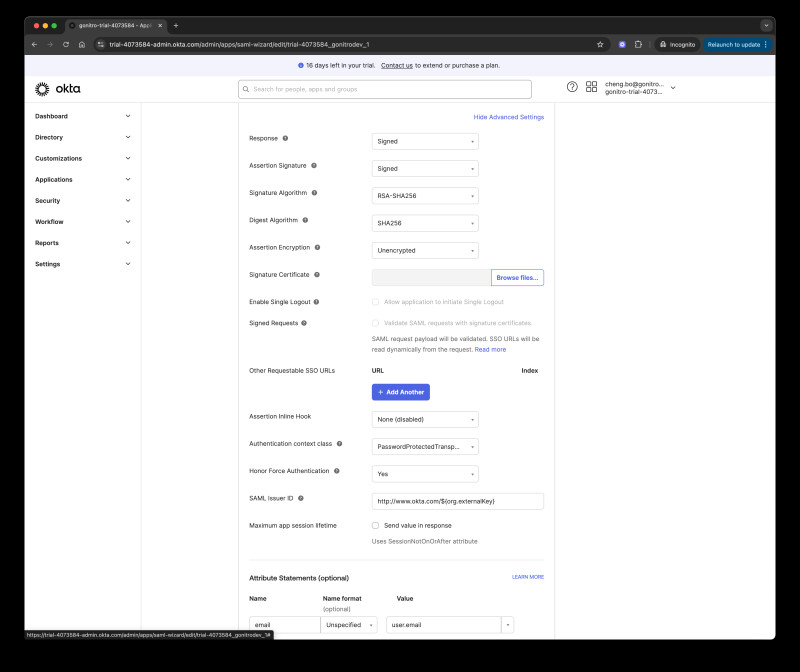Open the Unspecified name format dropdown
The height and width of the screenshot is (672, 800).
tap(349, 625)
